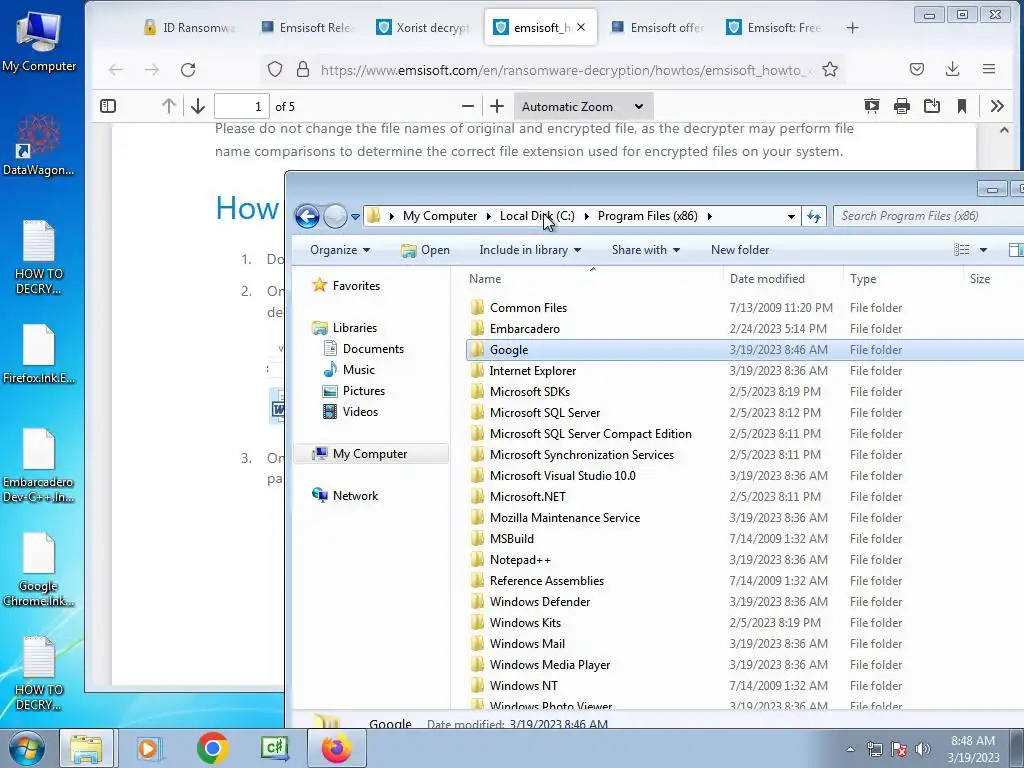
Task: Open the Automatic Zoom dropdown
Action: coord(583,106)
